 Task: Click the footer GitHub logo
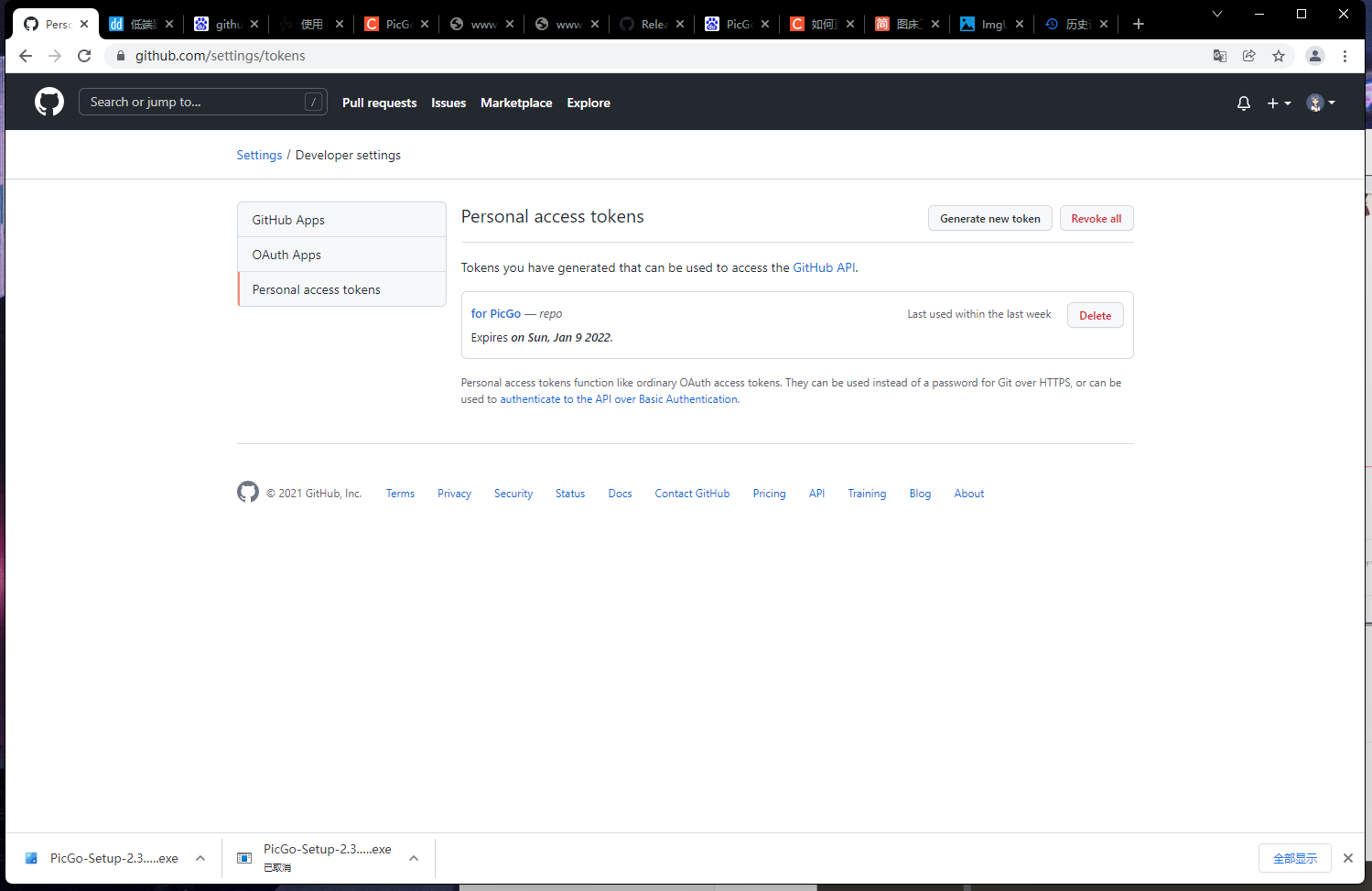coord(248,492)
